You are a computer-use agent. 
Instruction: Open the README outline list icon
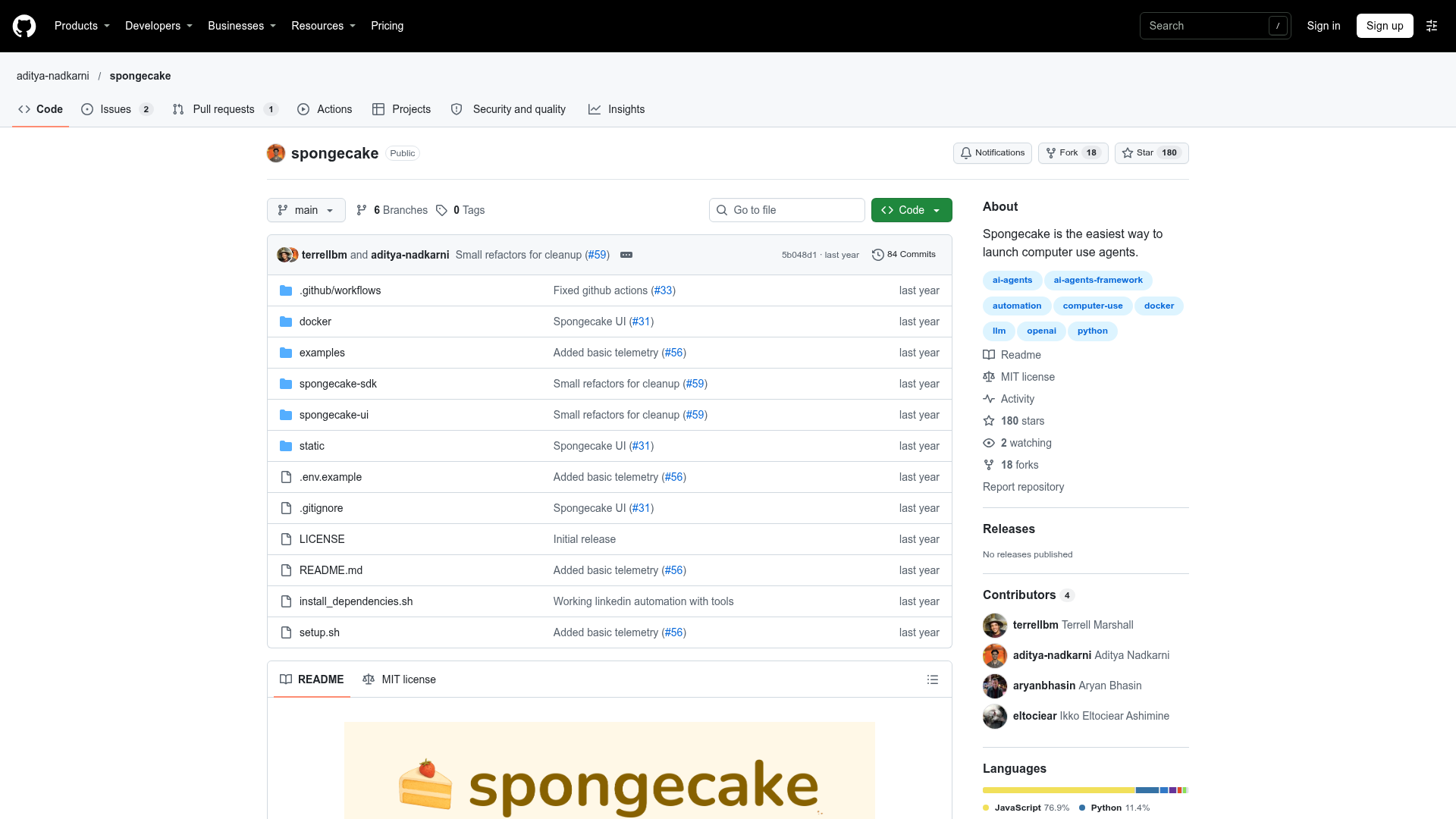(x=933, y=679)
